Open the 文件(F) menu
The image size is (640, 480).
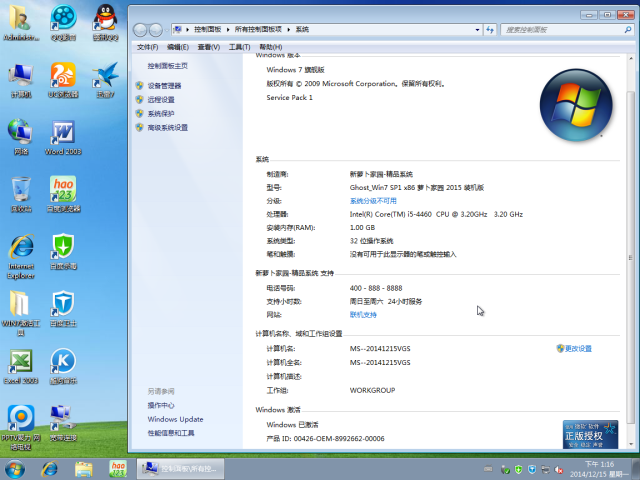pos(147,47)
